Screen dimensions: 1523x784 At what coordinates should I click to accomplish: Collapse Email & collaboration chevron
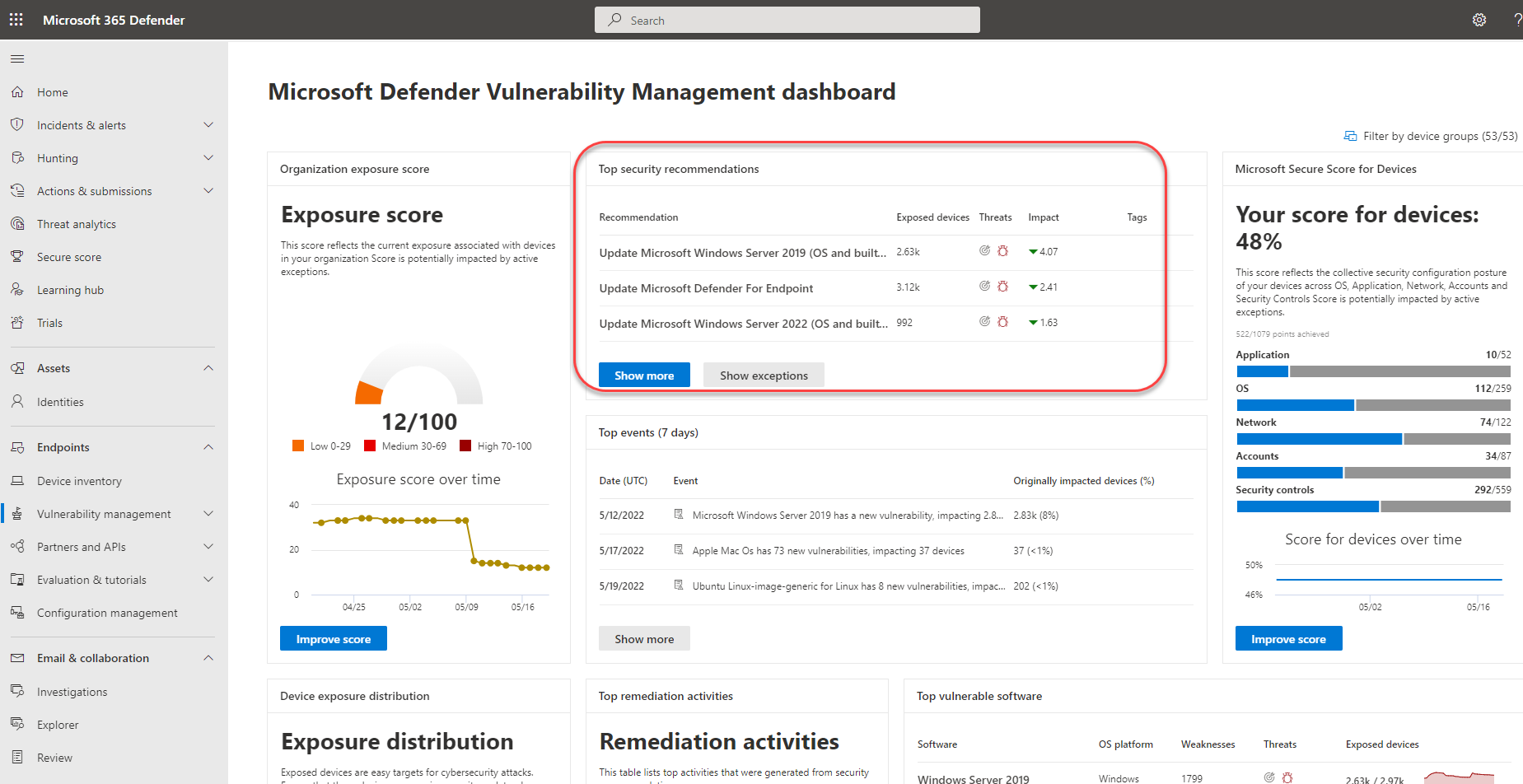tap(208, 657)
